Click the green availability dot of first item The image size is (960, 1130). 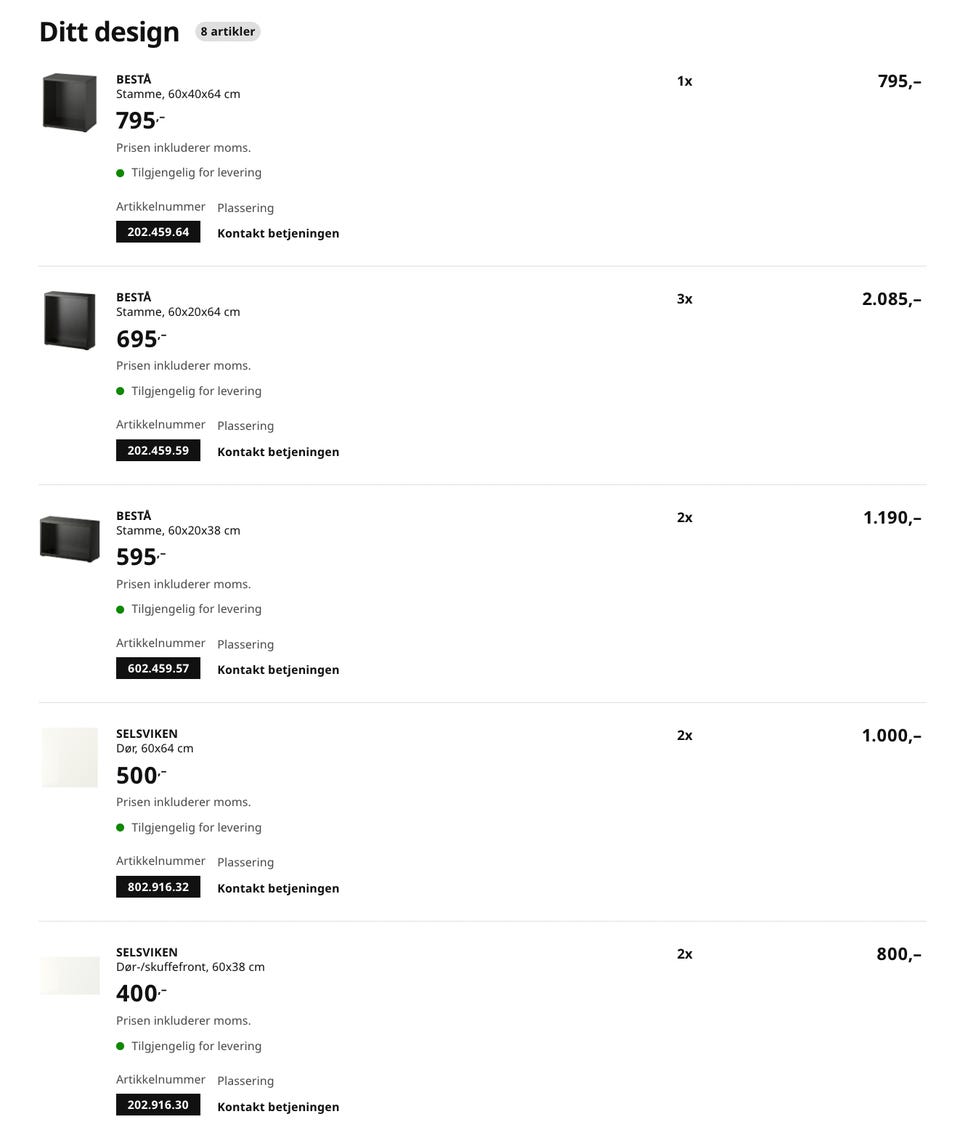[x=120, y=173]
